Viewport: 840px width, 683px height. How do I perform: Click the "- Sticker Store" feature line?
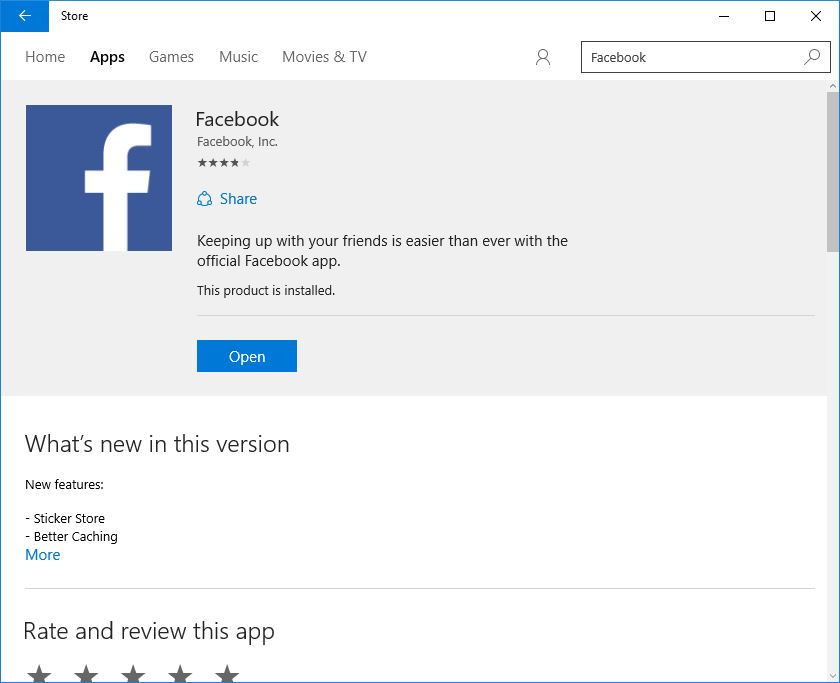pos(65,519)
